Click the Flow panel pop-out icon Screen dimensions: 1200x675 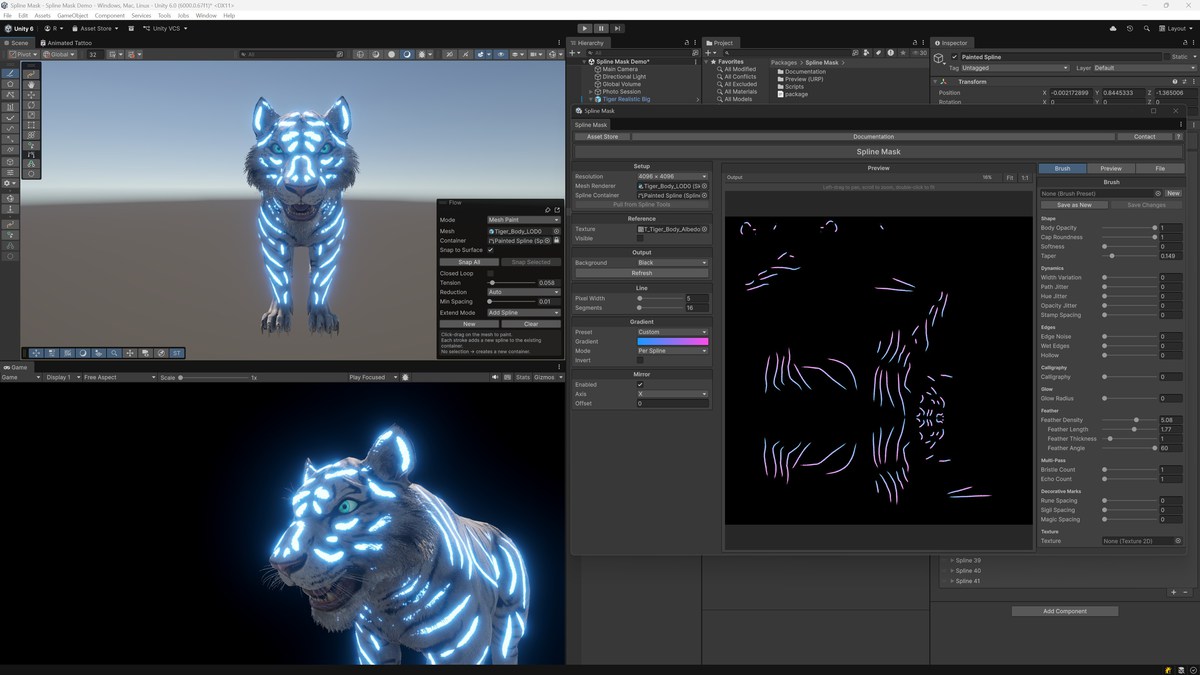click(557, 210)
